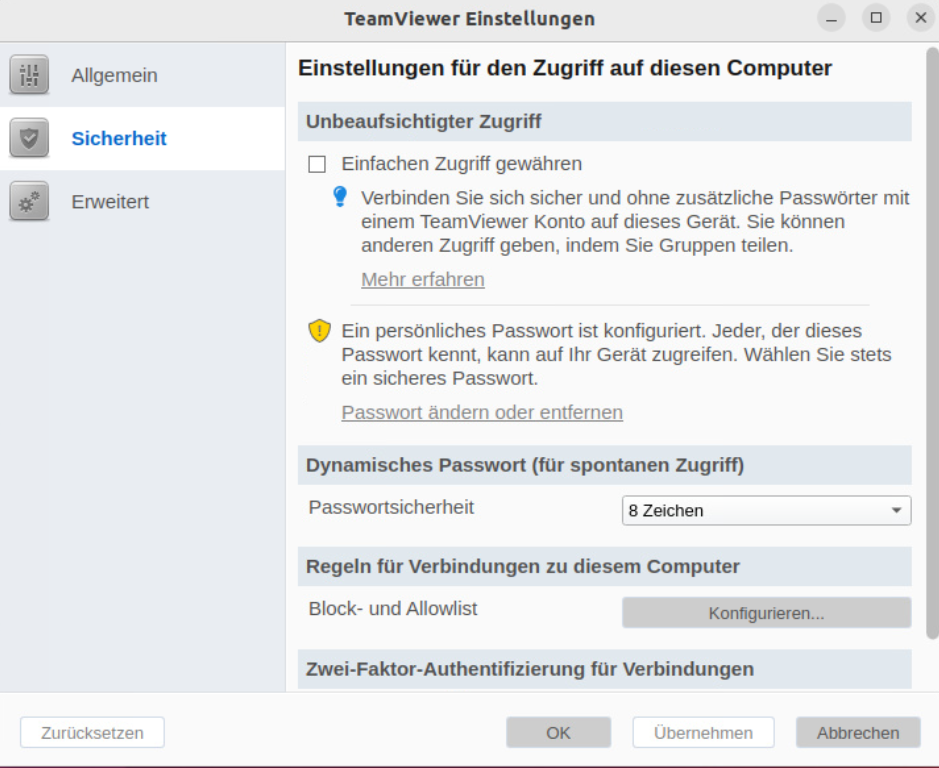This screenshot has height=768, width=939.
Task: Open the Passwortsicherheit dropdown
Action: click(x=765, y=510)
